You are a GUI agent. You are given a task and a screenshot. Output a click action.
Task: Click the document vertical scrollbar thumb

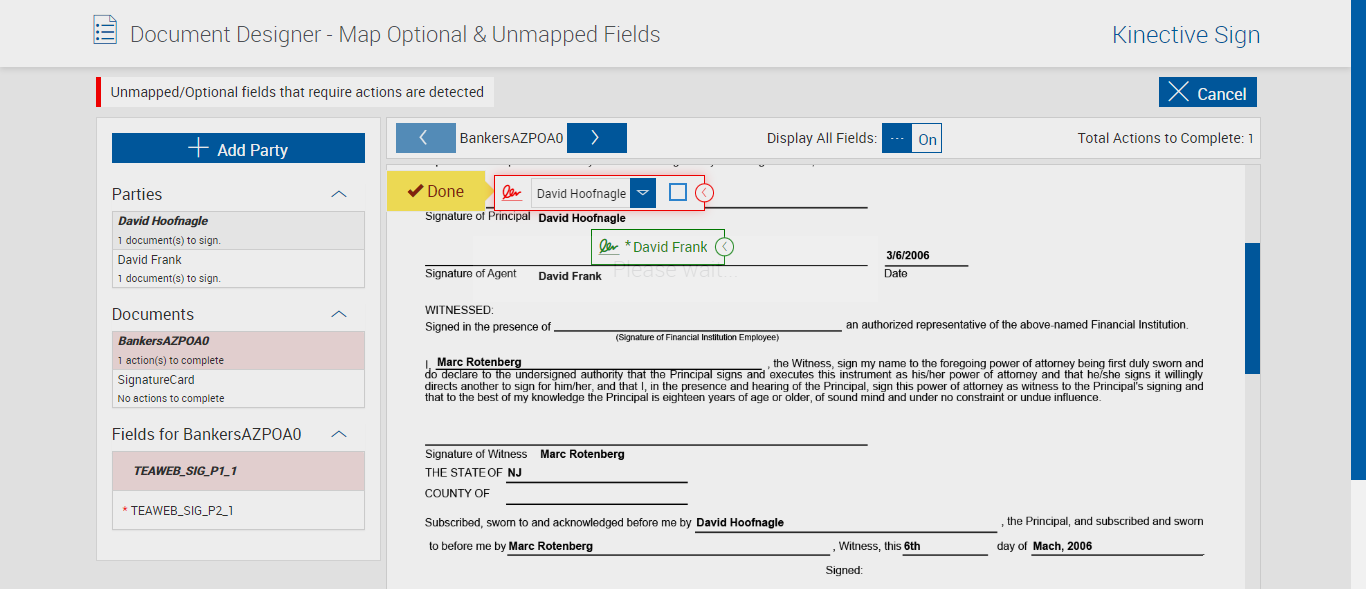[1252, 308]
